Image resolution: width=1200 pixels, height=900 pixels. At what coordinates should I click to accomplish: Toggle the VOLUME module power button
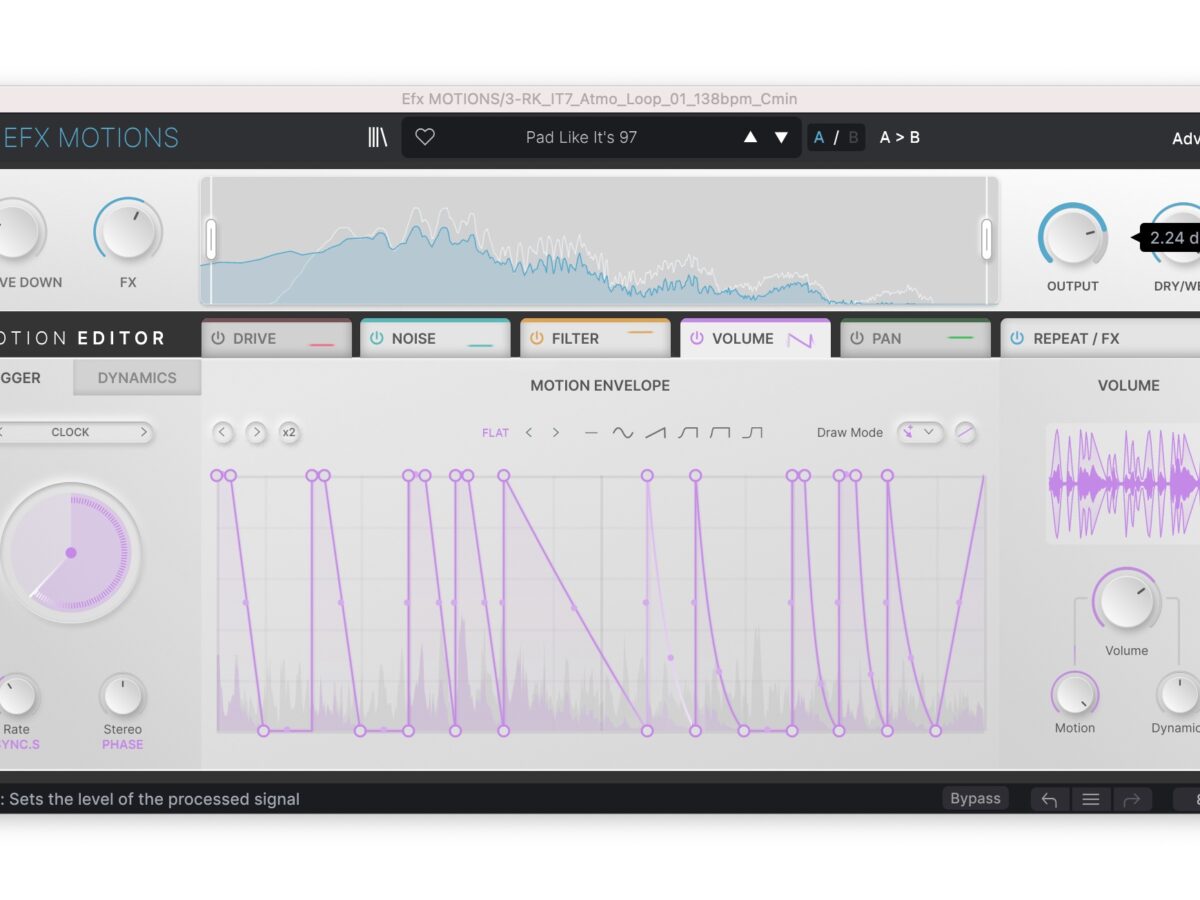click(697, 339)
